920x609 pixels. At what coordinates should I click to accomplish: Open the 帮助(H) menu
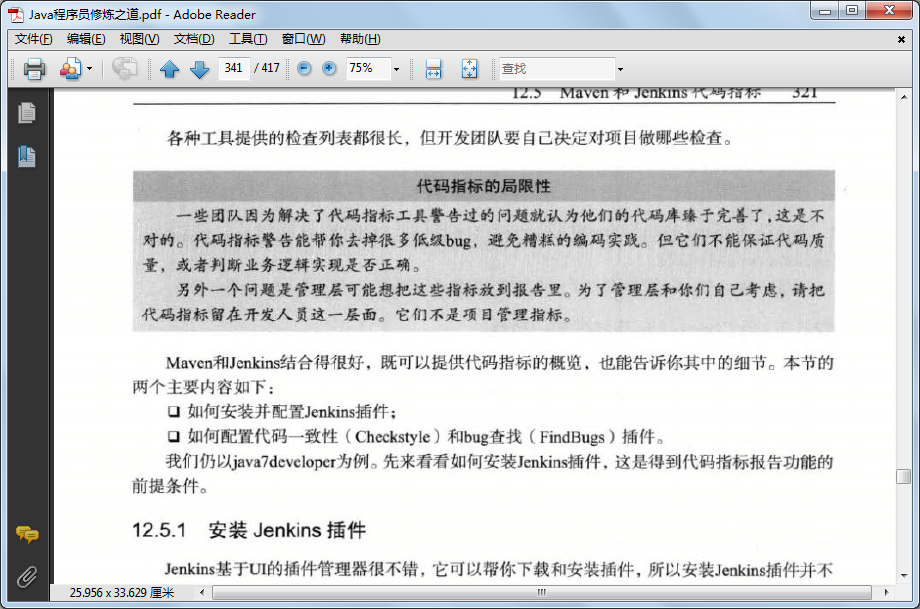pyautogui.click(x=360, y=39)
